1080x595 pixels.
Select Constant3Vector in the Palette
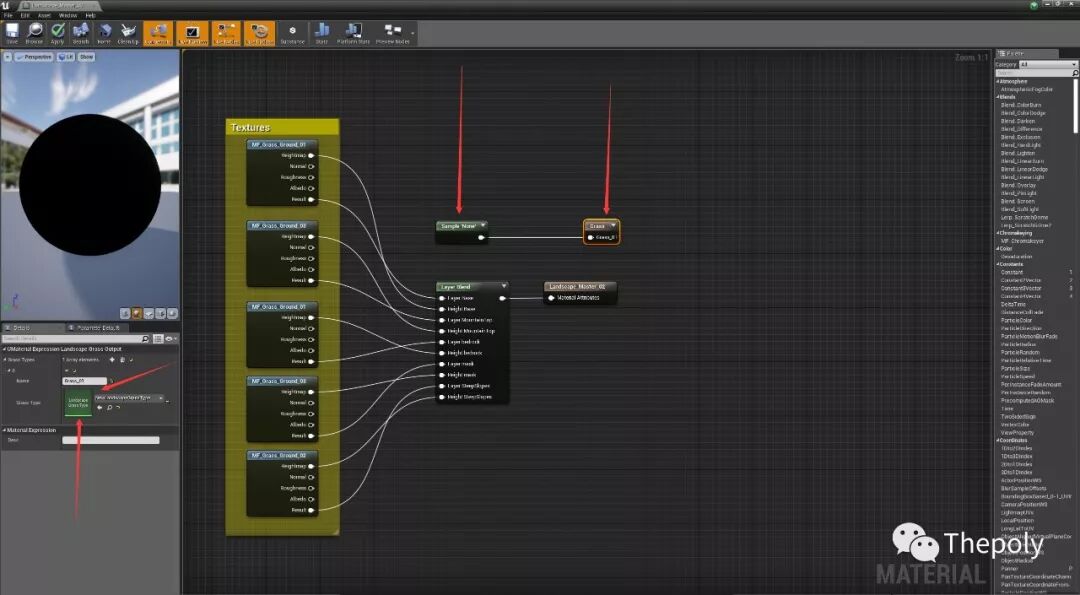pos(1021,289)
